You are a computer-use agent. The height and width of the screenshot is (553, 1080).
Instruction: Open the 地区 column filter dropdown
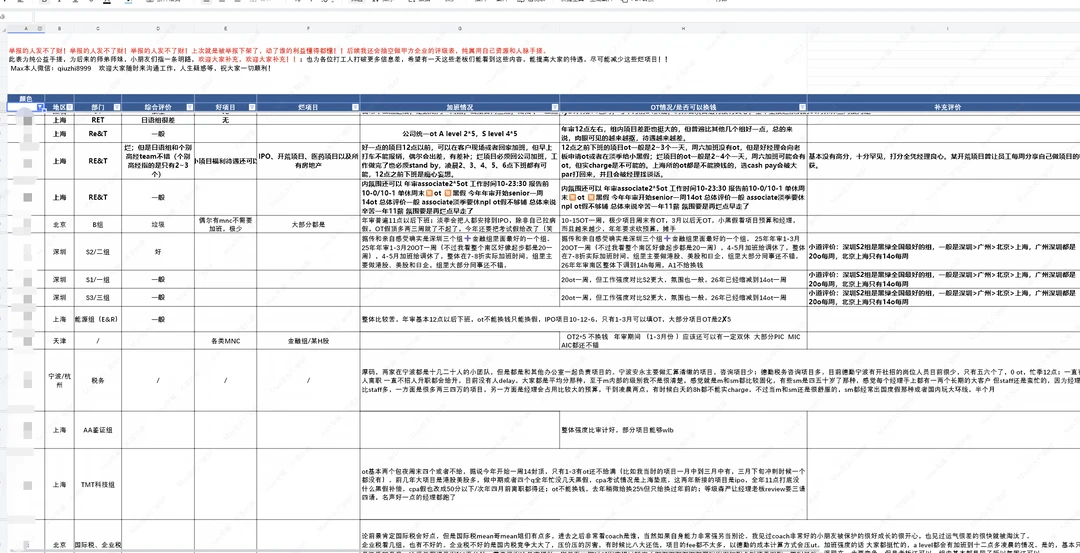(x=70, y=107)
